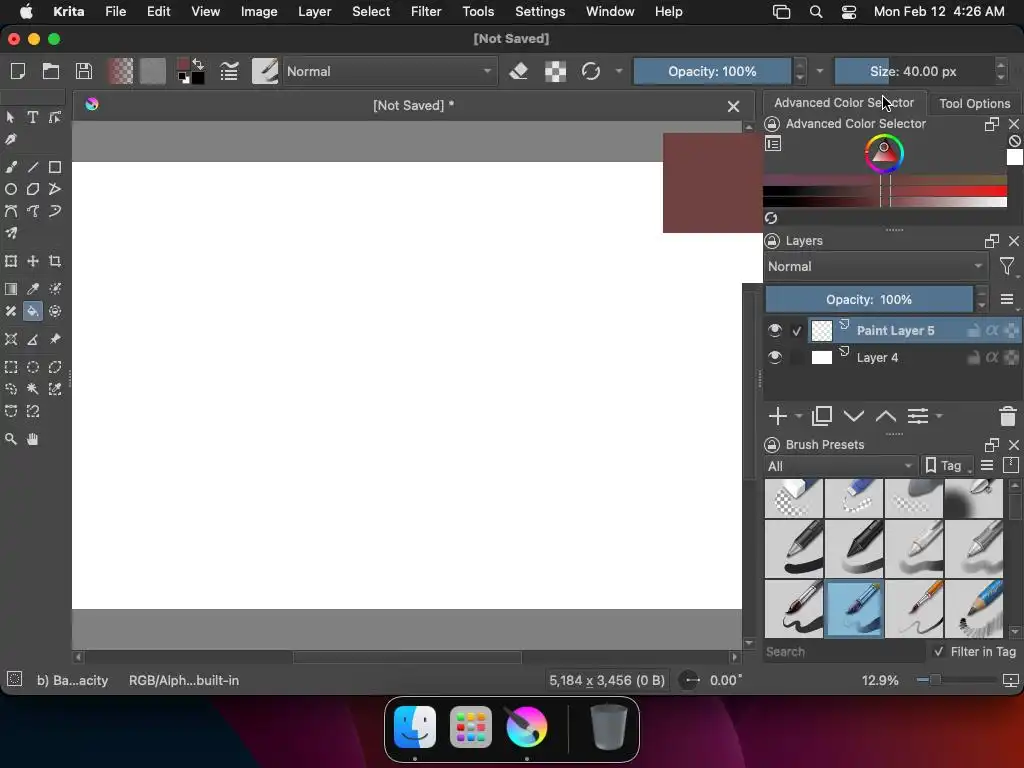The height and width of the screenshot is (768, 1024).
Task: Select the Pan hand tool
Action: [33, 439]
